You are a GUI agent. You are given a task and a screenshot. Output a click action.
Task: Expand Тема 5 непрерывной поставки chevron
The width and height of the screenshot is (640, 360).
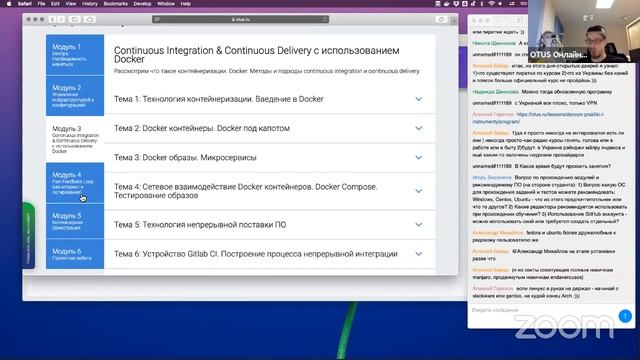tap(418, 224)
